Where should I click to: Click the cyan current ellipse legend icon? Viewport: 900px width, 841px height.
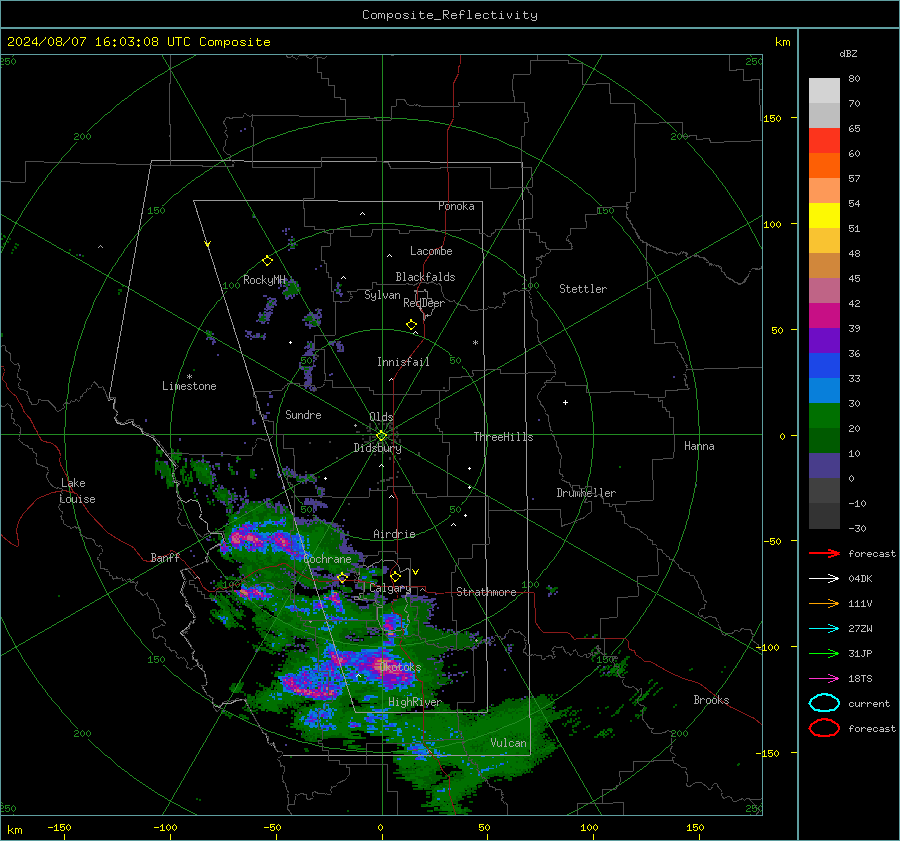pos(824,703)
